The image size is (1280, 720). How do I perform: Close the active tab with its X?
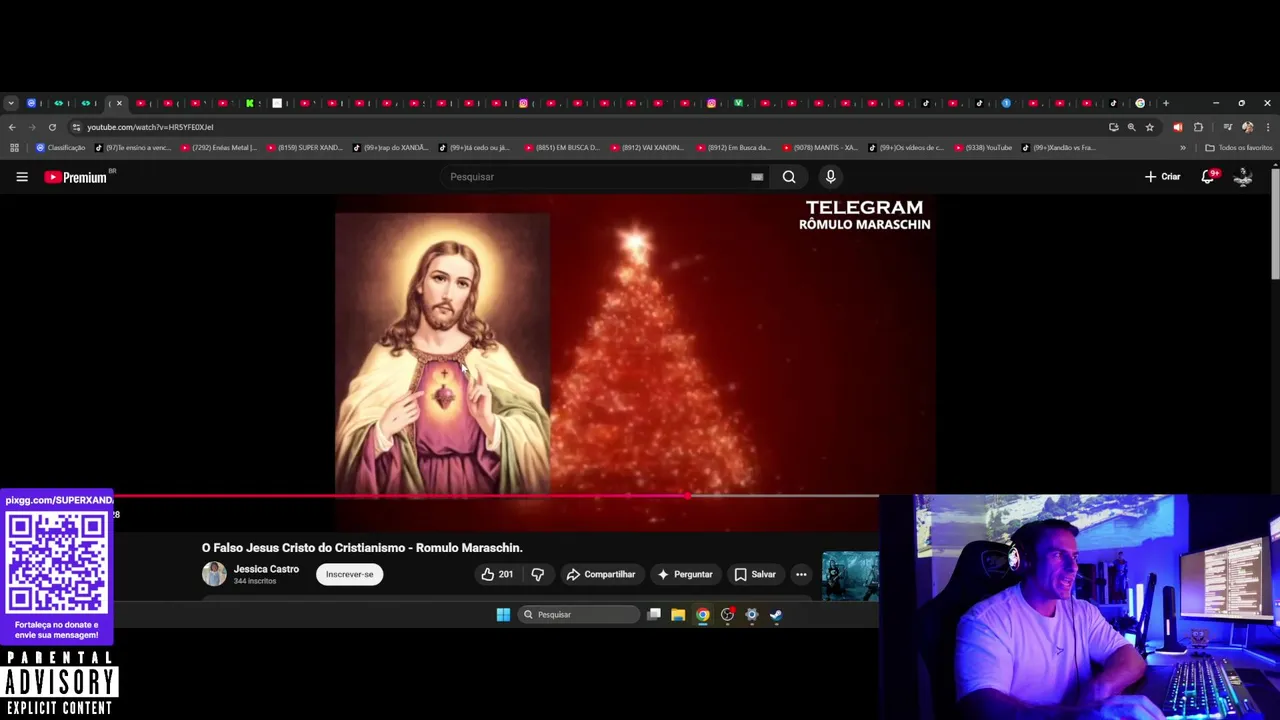click(119, 103)
